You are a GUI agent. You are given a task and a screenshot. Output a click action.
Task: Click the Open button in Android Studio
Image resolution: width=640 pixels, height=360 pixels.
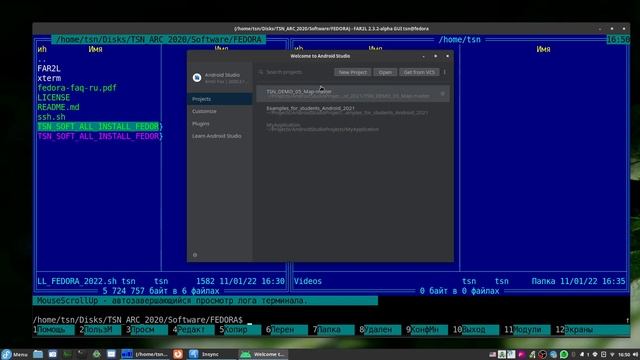coord(385,72)
